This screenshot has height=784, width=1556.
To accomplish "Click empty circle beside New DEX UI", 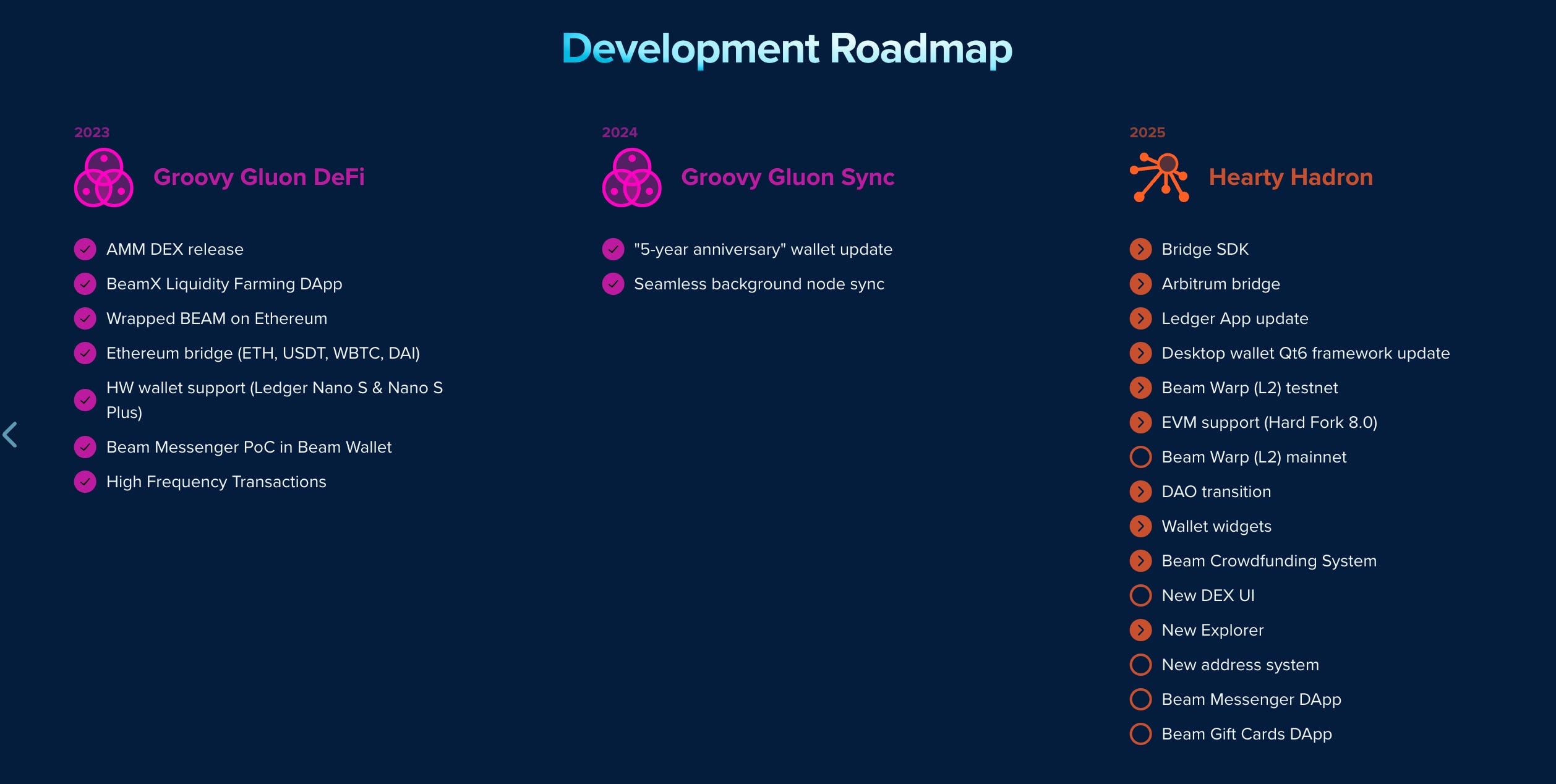I will tap(1141, 595).
